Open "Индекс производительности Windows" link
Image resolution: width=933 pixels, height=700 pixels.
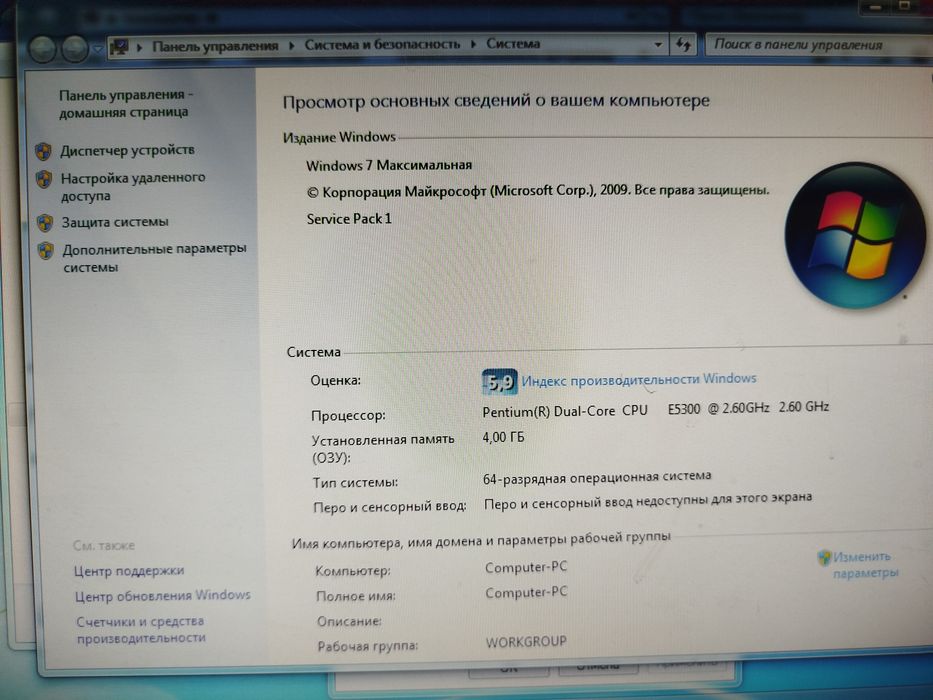tap(639, 379)
